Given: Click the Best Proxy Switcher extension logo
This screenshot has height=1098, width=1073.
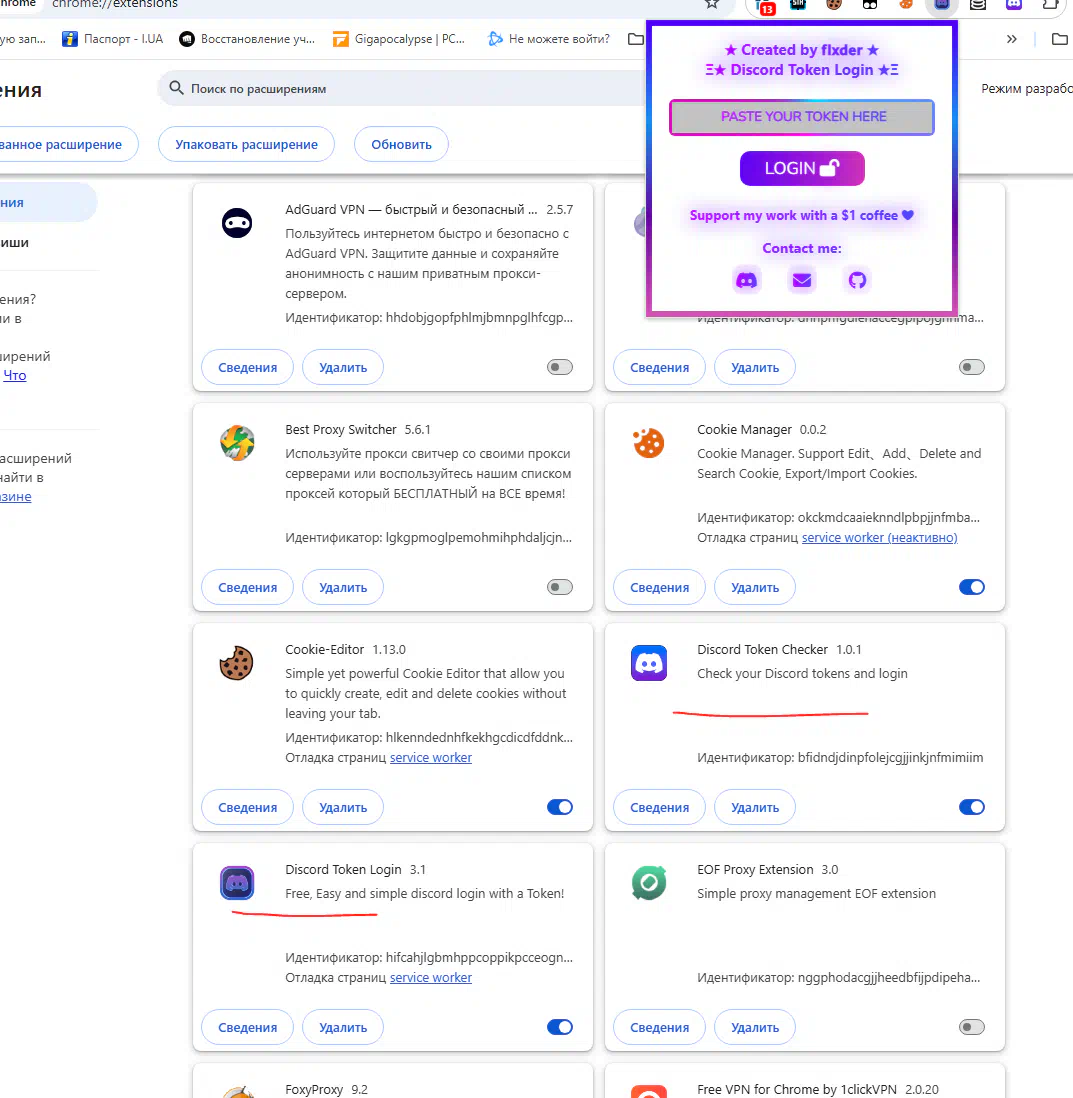Looking at the screenshot, I should tap(237, 443).
